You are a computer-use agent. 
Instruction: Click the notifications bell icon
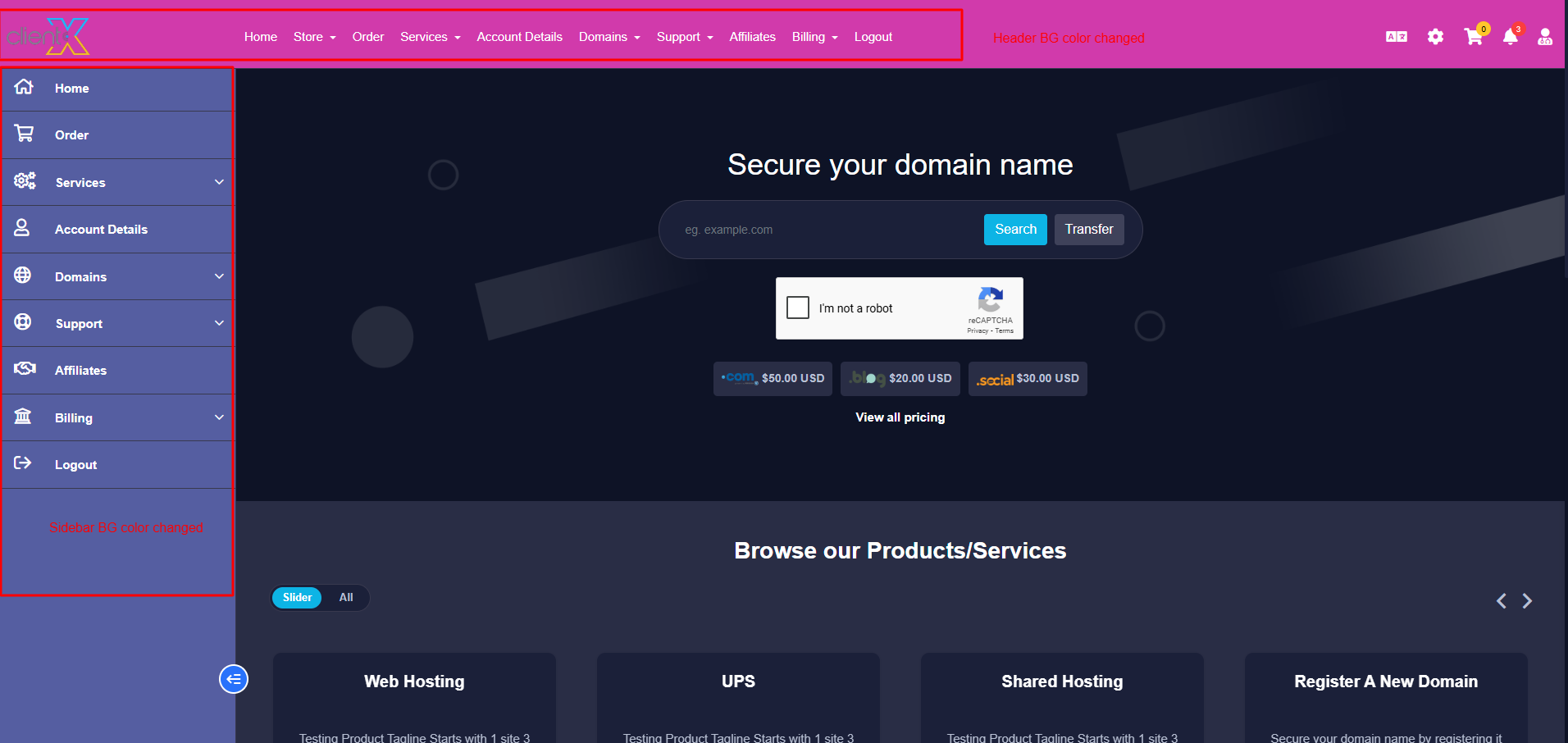point(1510,37)
